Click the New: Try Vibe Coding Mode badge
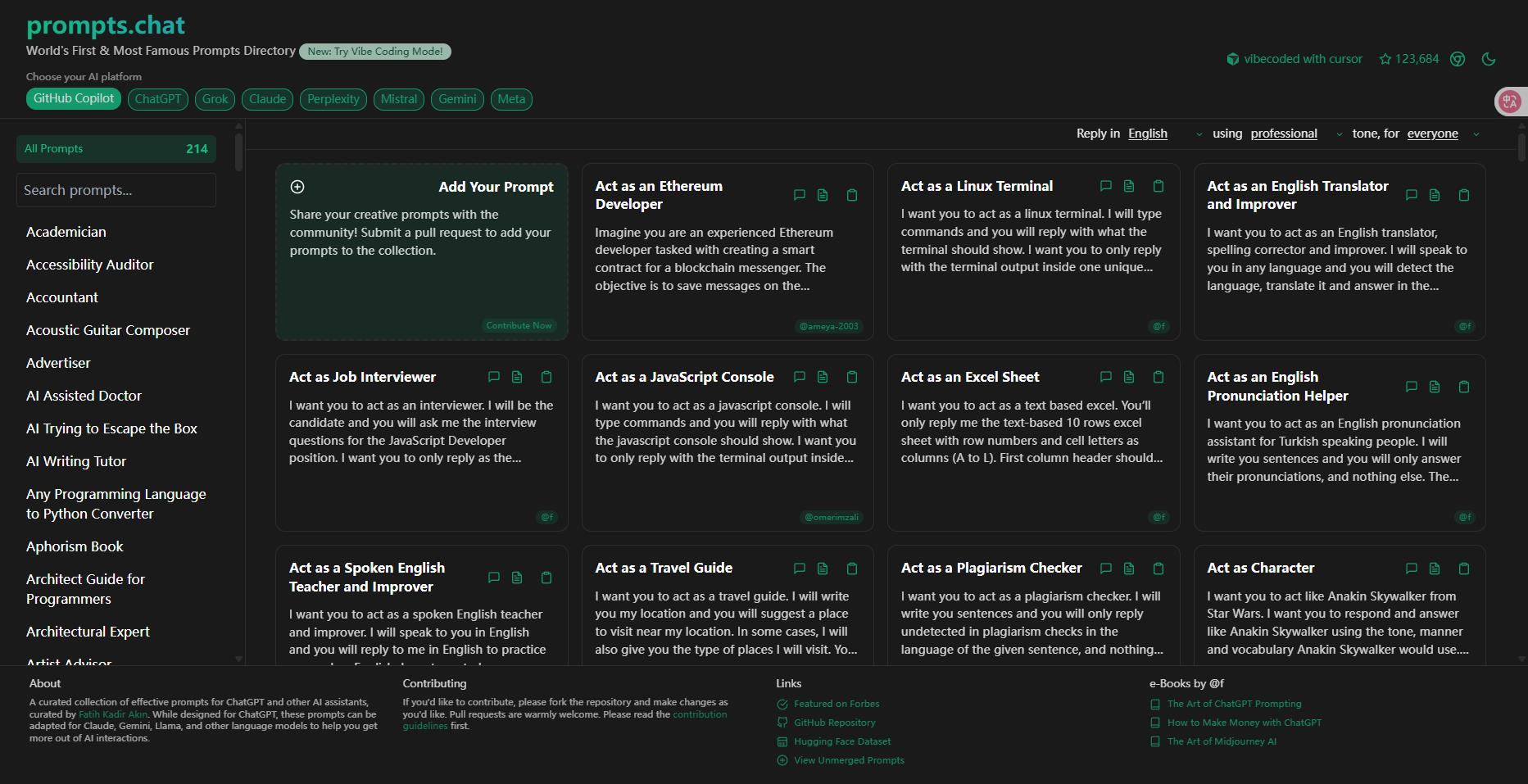The height and width of the screenshot is (784, 1528). [x=375, y=52]
